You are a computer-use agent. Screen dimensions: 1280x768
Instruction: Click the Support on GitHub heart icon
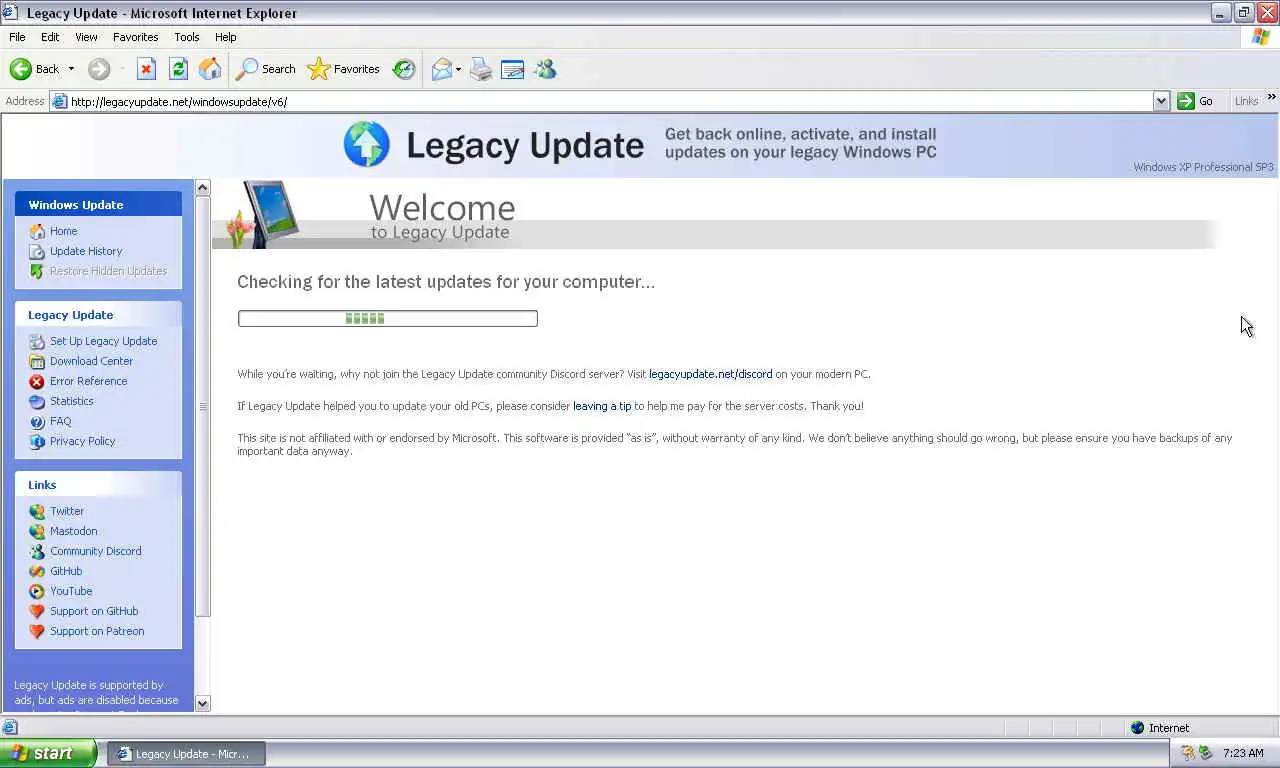pos(37,611)
